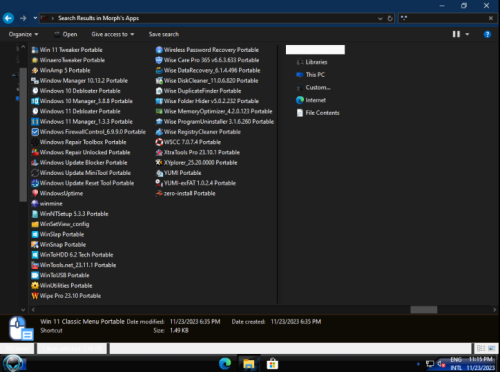Select Wise Care Pro 365 Portable icon
Image resolution: width=500 pixels, height=372 pixels.
[159, 60]
